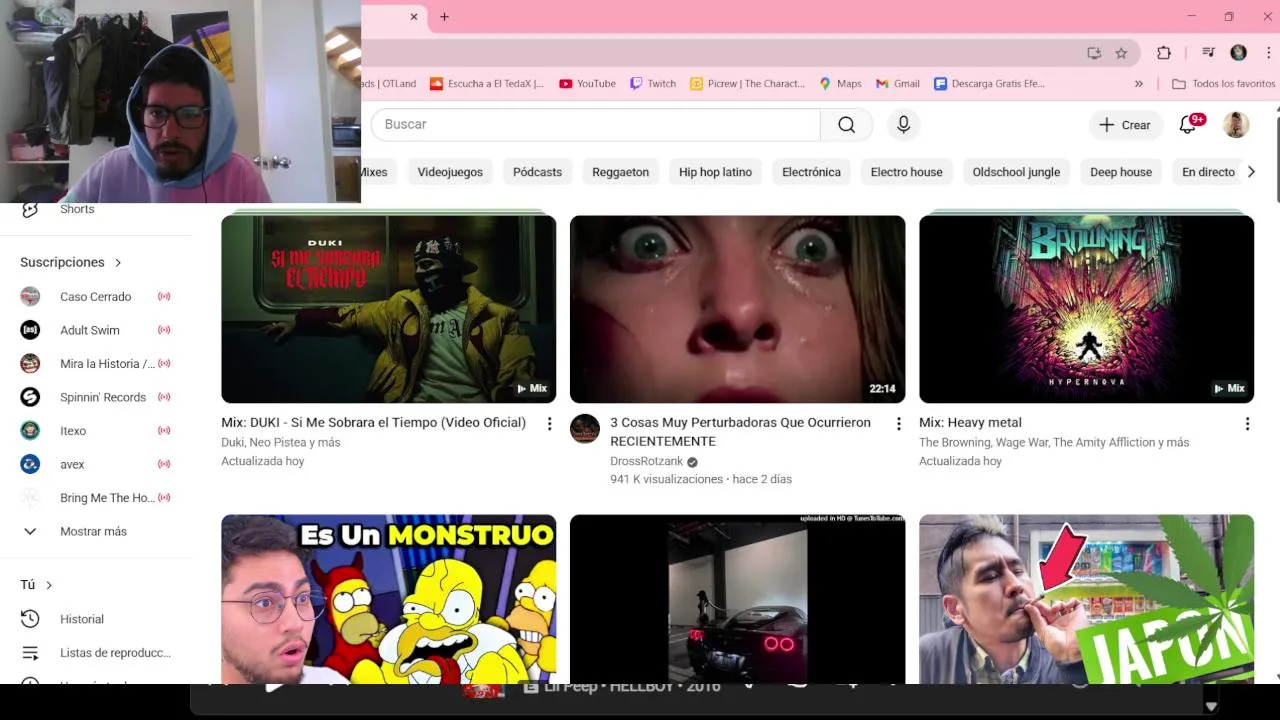This screenshot has height=720, width=1280.
Task: Bookmark this page with the star icon
Action: (x=1121, y=53)
